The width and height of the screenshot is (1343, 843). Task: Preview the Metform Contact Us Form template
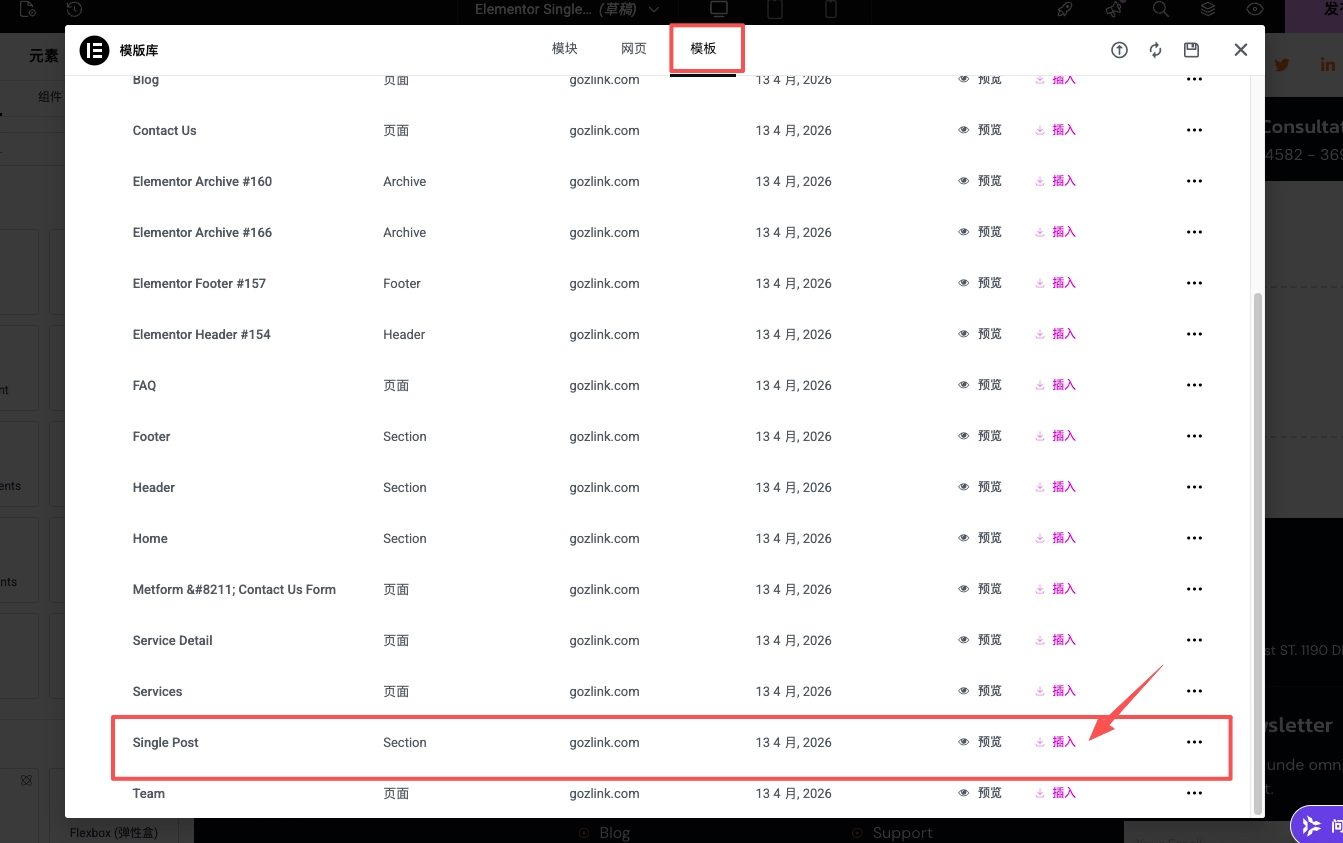point(980,589)
